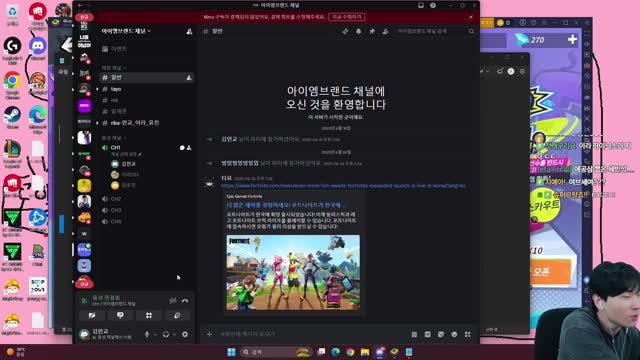Click Discord shortcut on desktop

(38, 48)
